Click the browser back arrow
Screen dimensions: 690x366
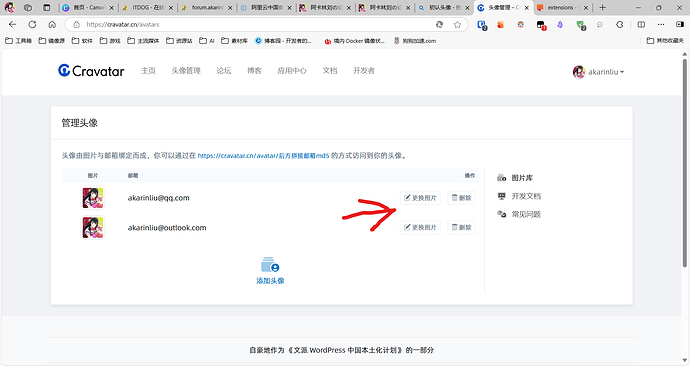click(12, 25)
